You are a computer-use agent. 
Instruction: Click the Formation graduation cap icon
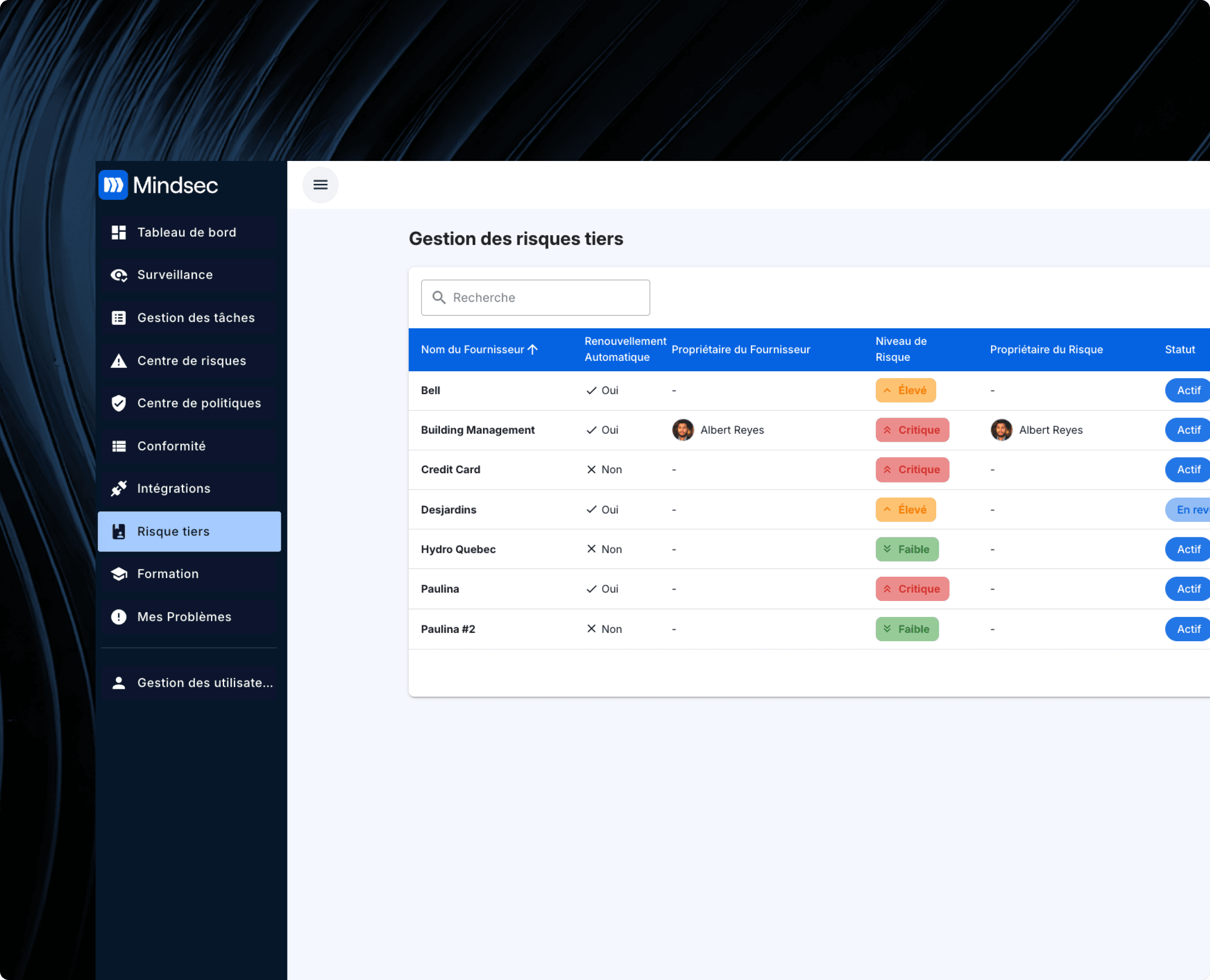(119, 574)
